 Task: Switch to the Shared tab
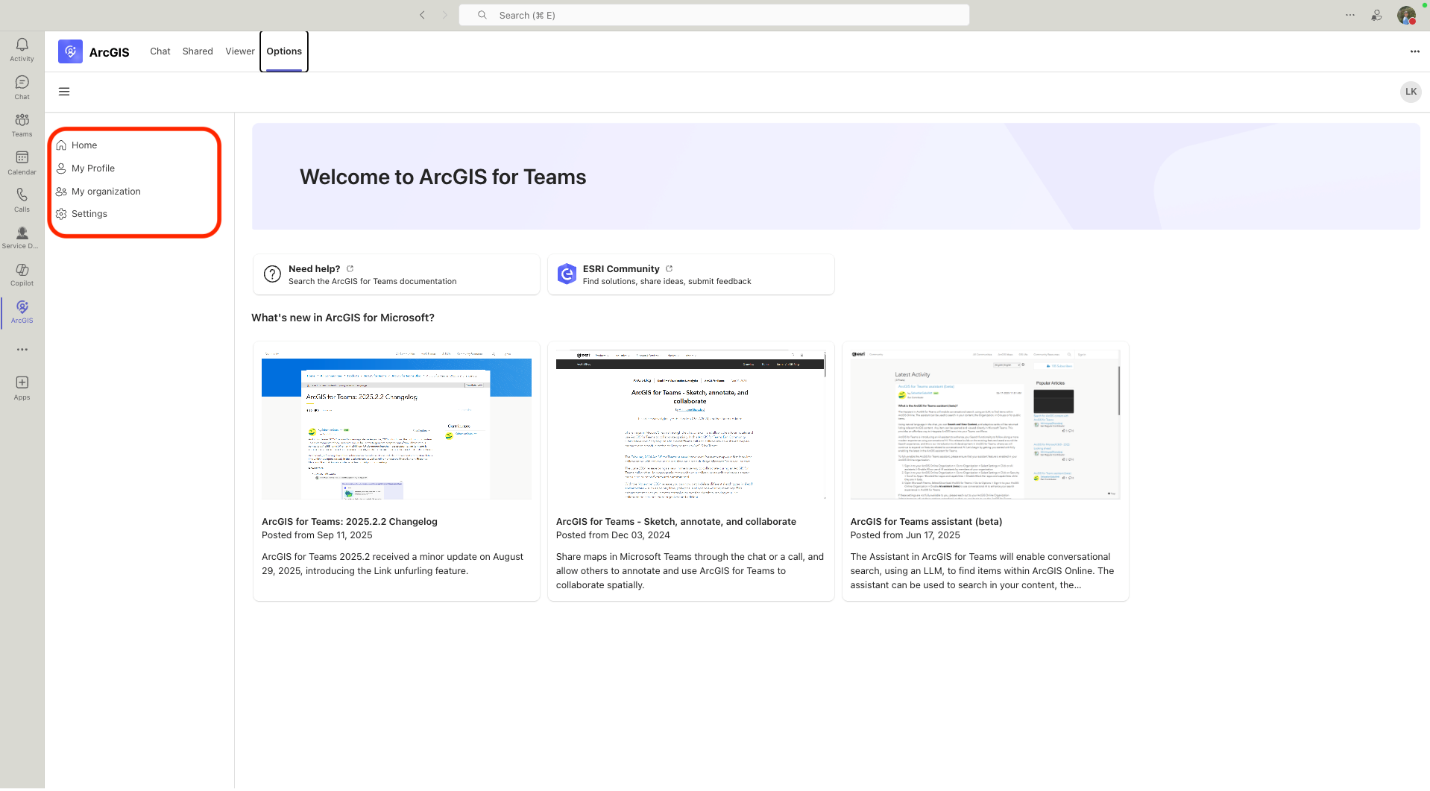click(197, 51)
